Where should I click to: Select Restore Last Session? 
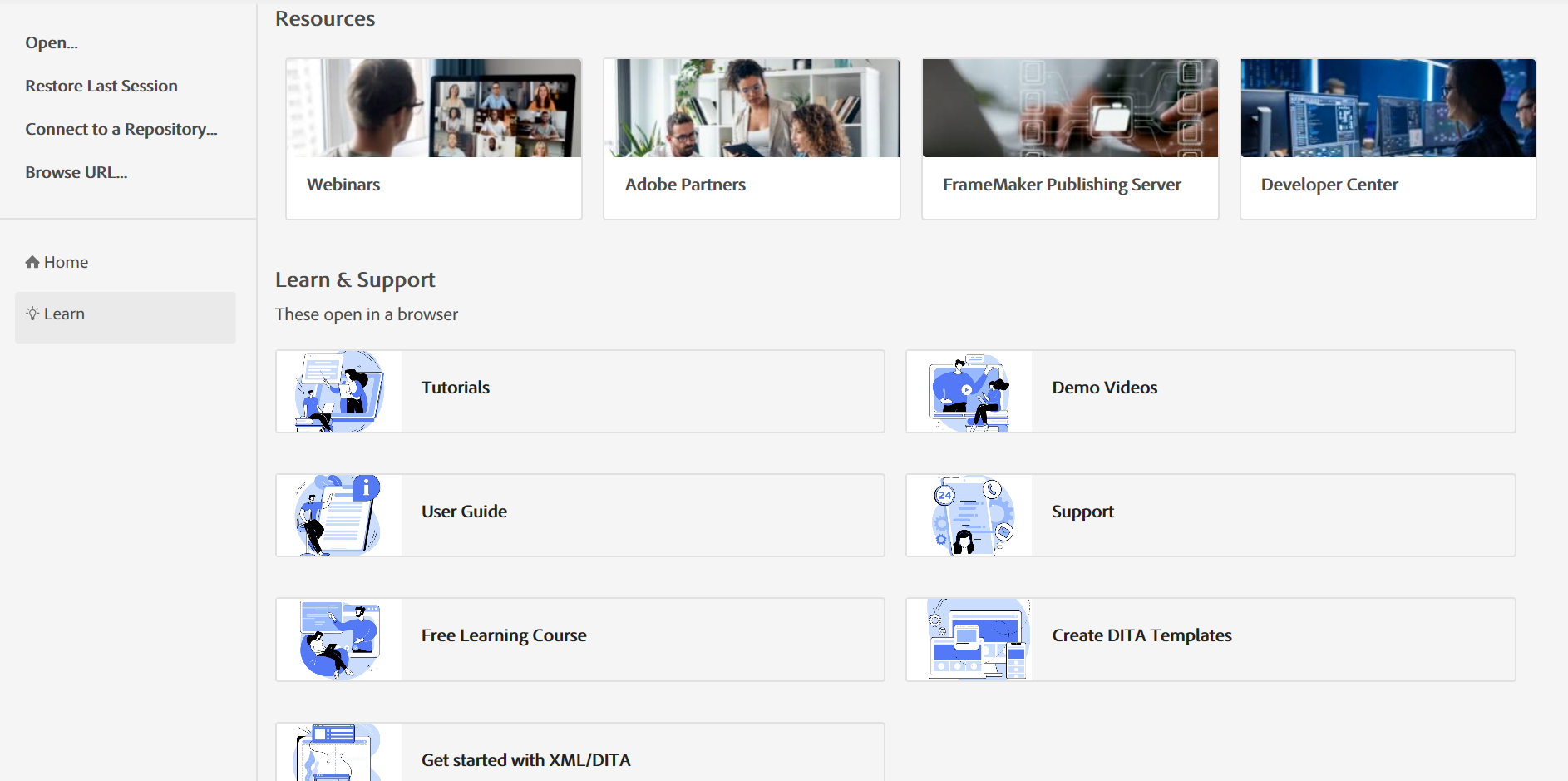101,87
